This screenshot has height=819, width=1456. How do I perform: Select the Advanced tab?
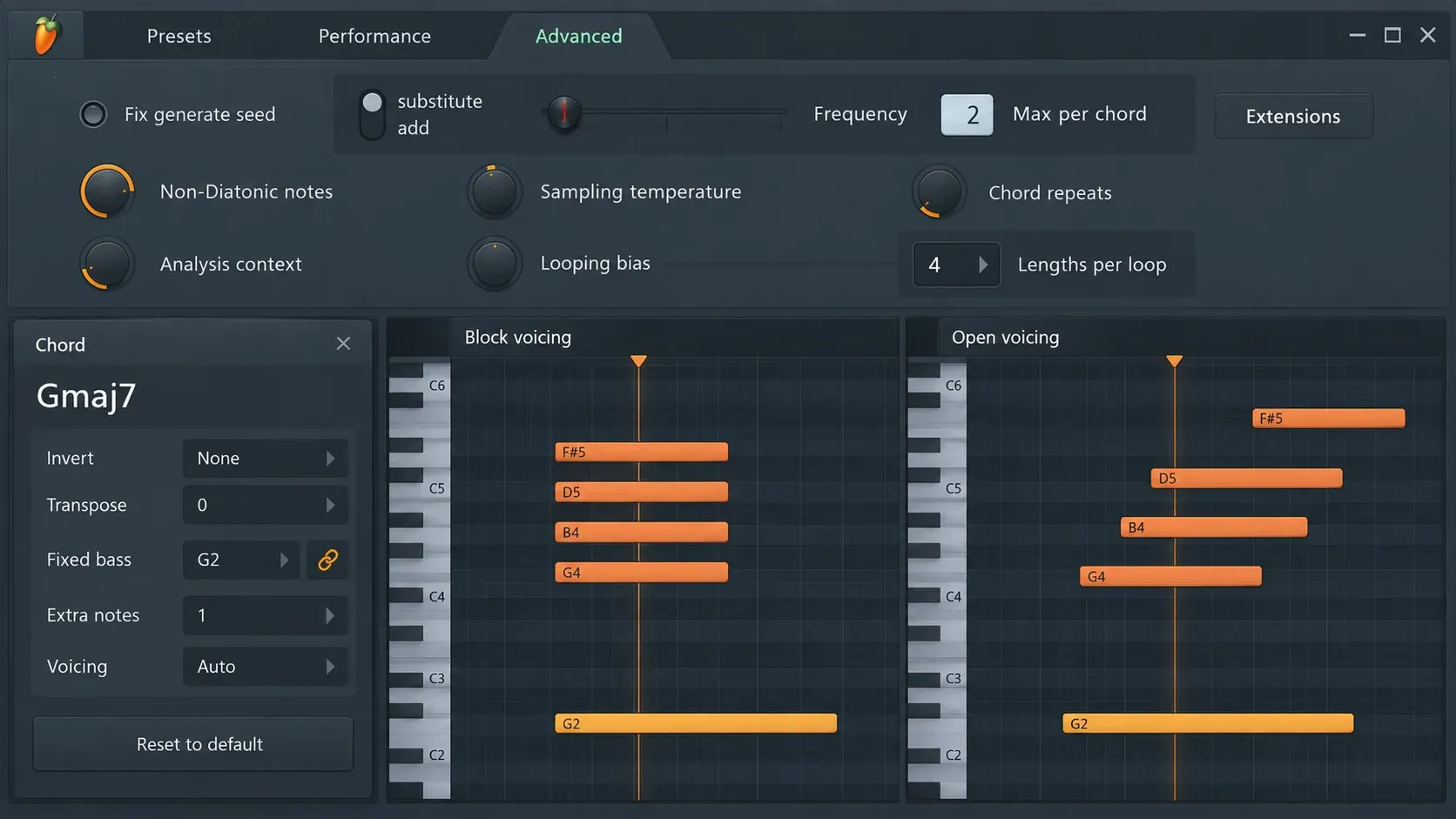[x=579, y=36]
